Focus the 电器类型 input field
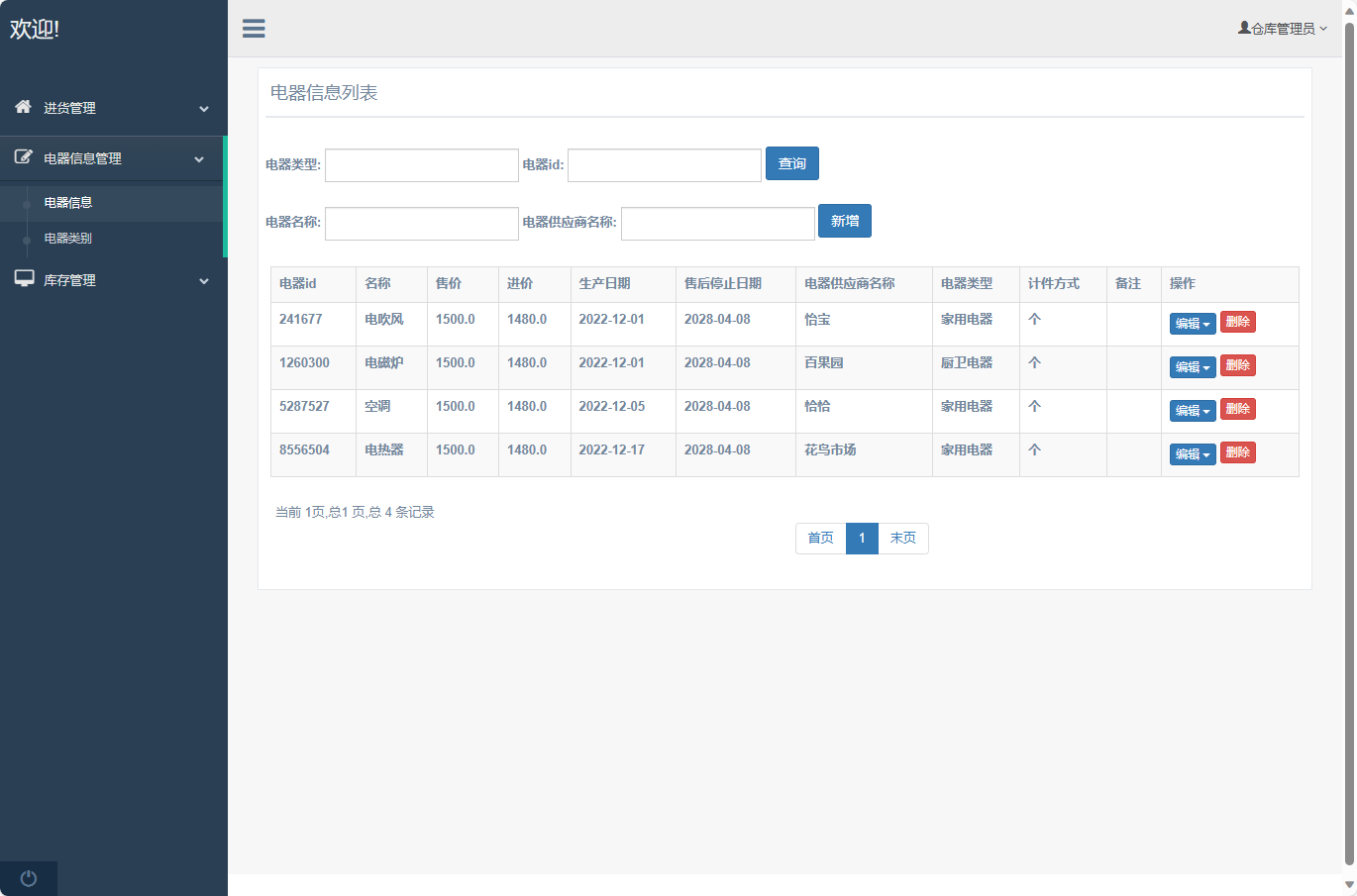 [422, 165]
